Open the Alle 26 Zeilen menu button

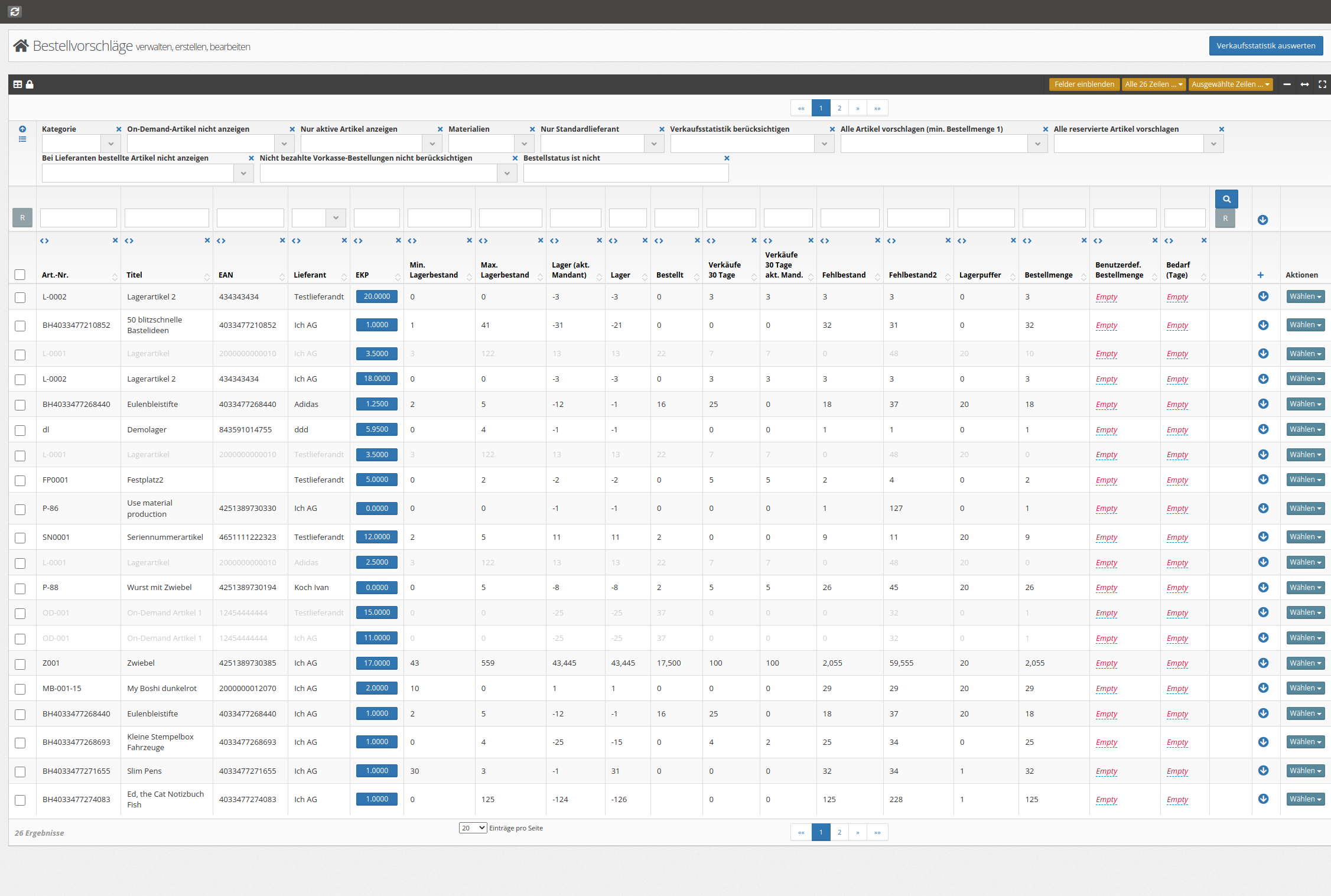[1154, 84]
